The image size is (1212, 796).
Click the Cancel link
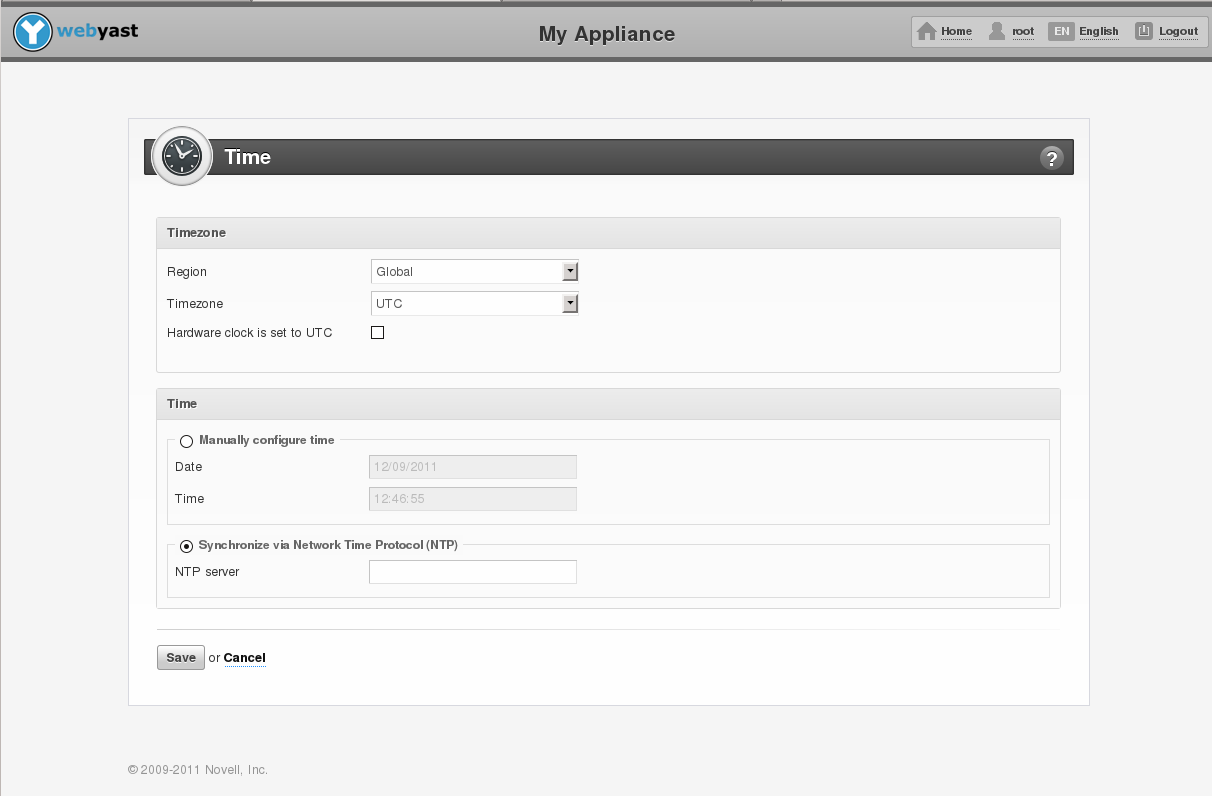pyautogui.click(x=244, y=658)
